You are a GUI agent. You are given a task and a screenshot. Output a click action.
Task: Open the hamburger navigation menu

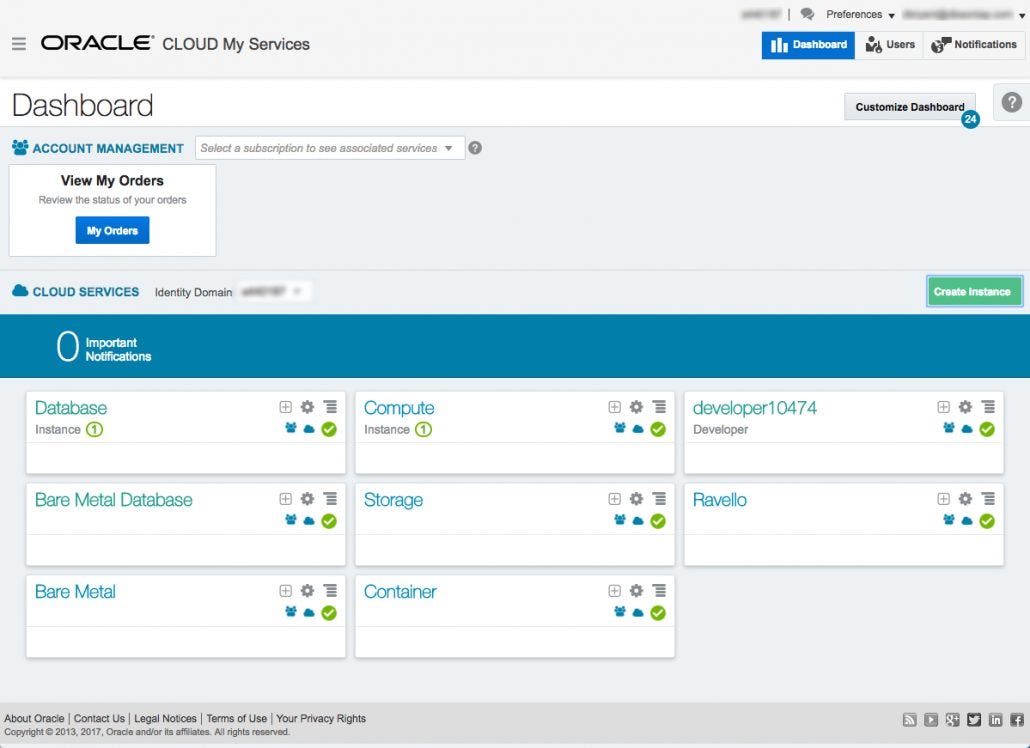19,44
